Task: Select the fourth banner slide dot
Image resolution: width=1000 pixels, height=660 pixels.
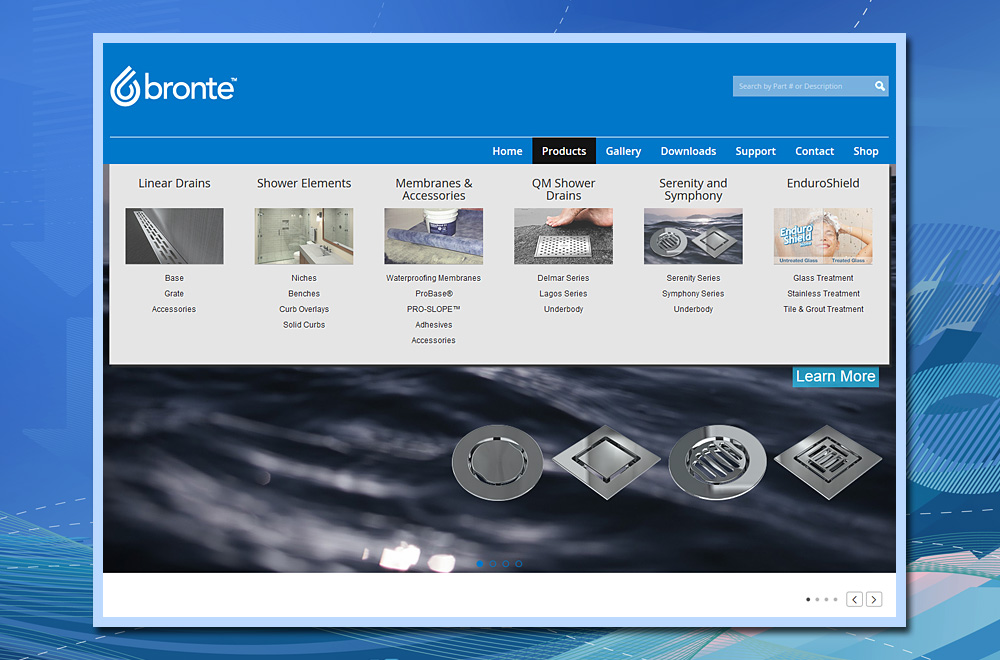Action: coord(518,564)
